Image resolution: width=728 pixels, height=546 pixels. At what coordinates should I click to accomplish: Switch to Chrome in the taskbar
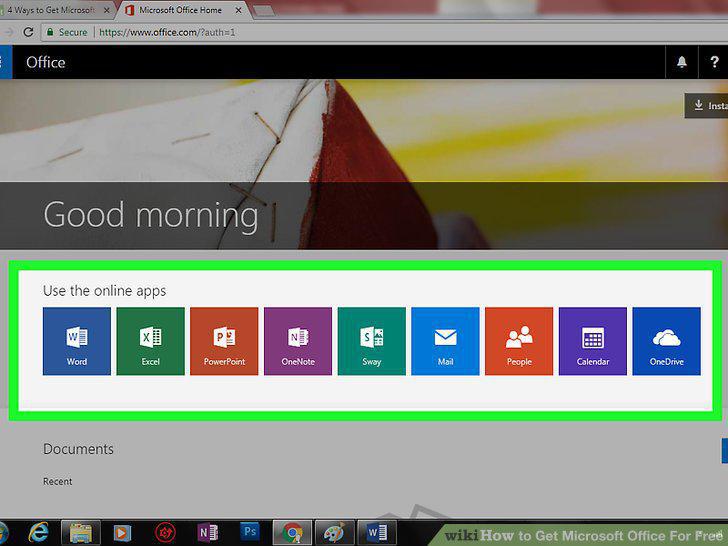pos(292,533)
